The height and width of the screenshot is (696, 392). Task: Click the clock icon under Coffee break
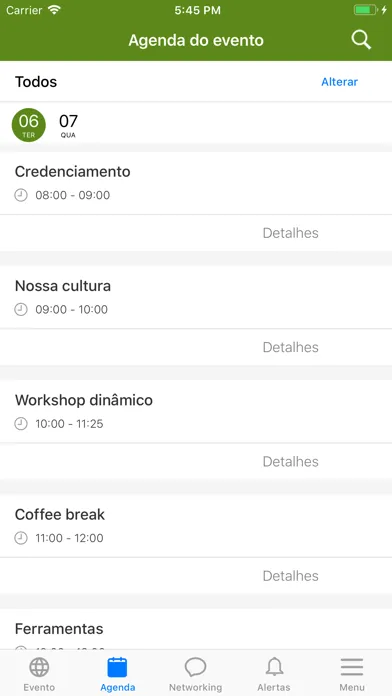21,538
